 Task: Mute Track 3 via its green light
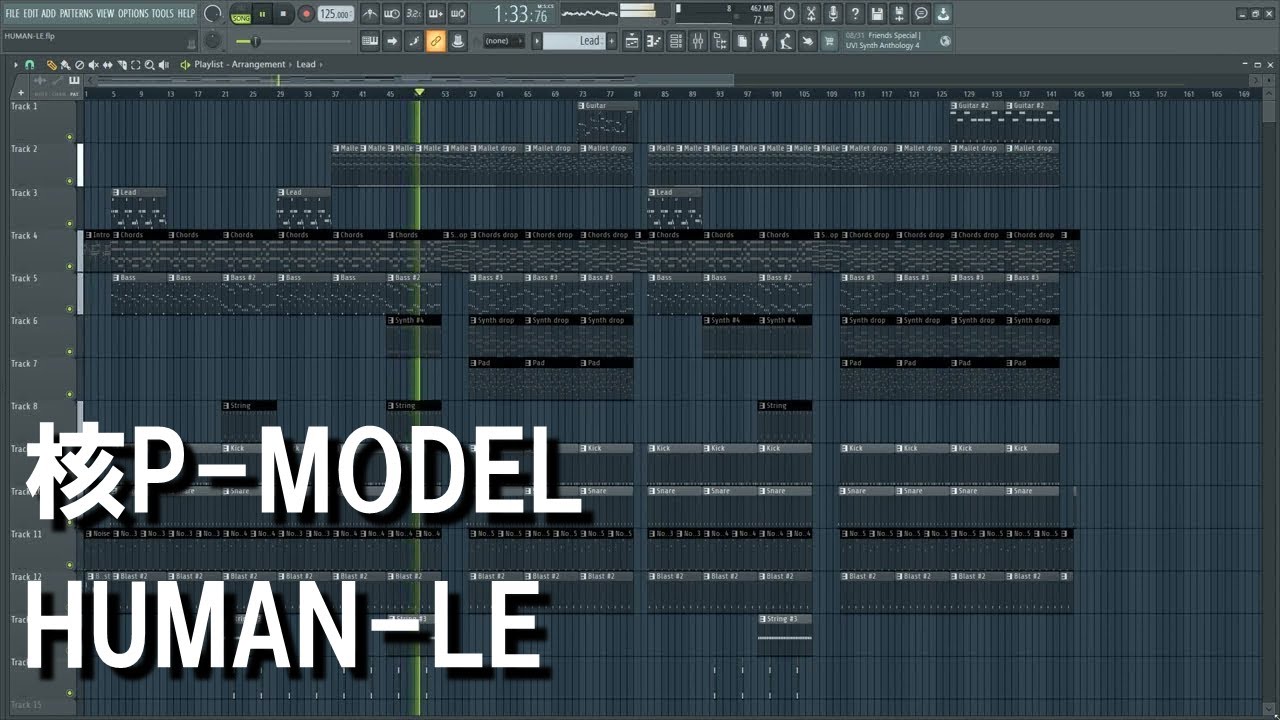pyautogui.click(x=70, y=224)
